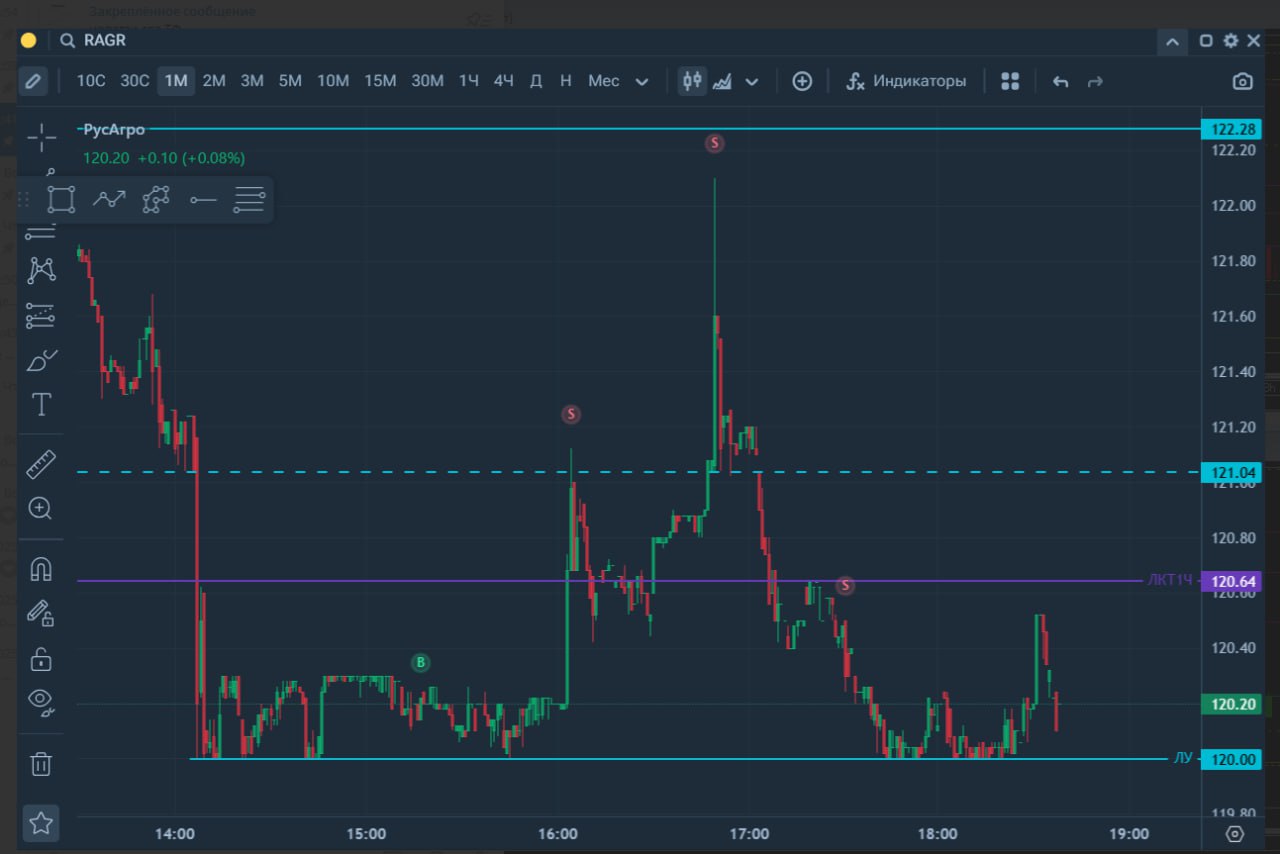This screenshot has width=1280, height=854.
Task: Click the undo arrow button
Action: pyautogui.click(x=1060, y=81)
